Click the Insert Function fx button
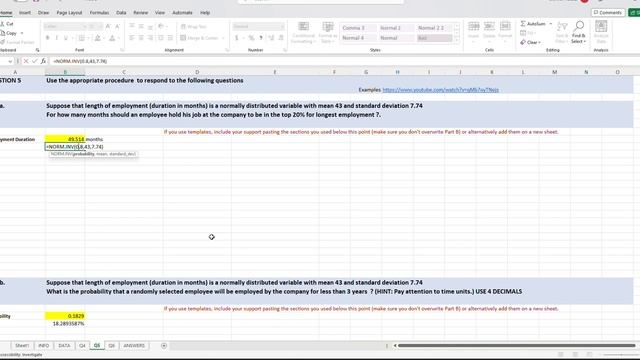 coord(43,61)
